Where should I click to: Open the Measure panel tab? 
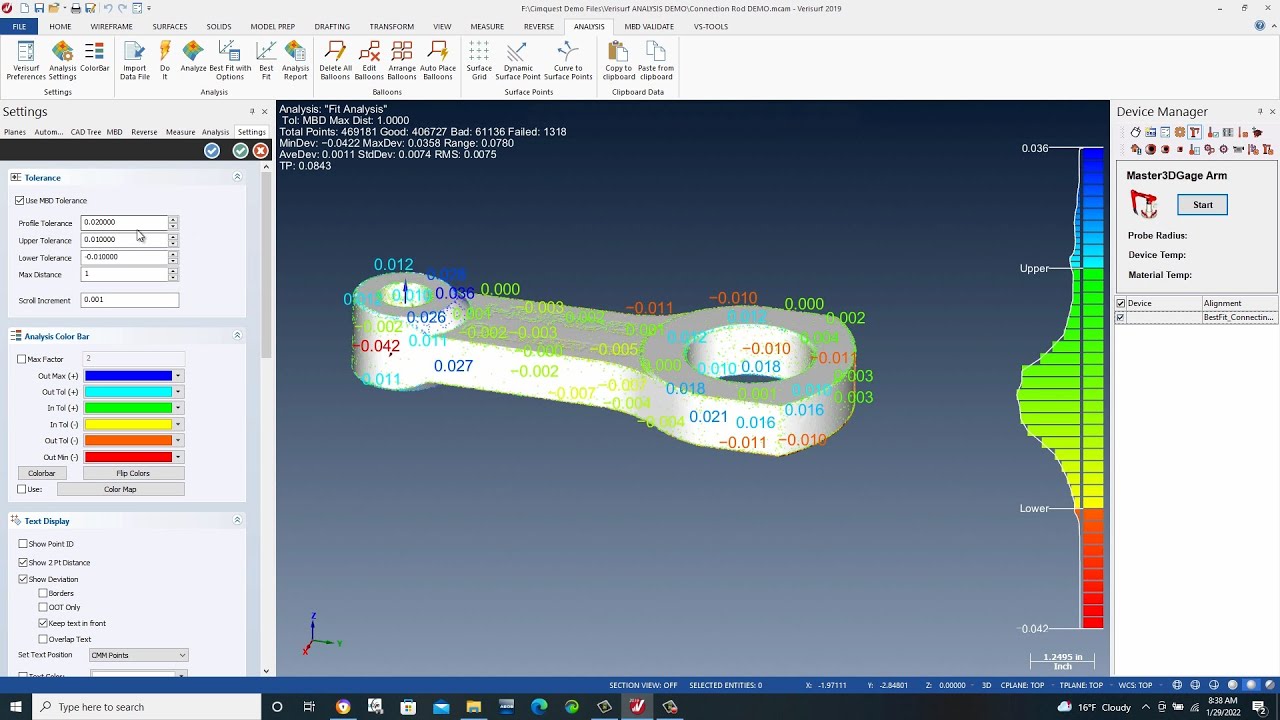[x=180, y=132]
